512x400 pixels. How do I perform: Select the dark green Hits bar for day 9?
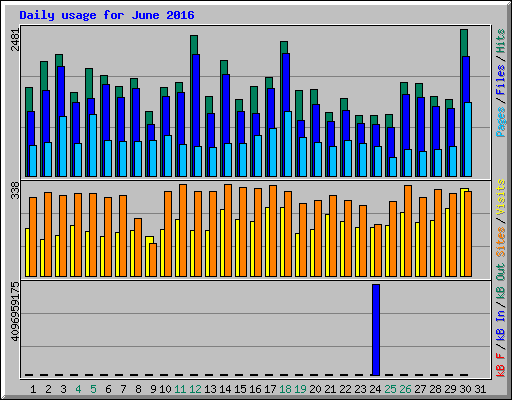[149, 118]
